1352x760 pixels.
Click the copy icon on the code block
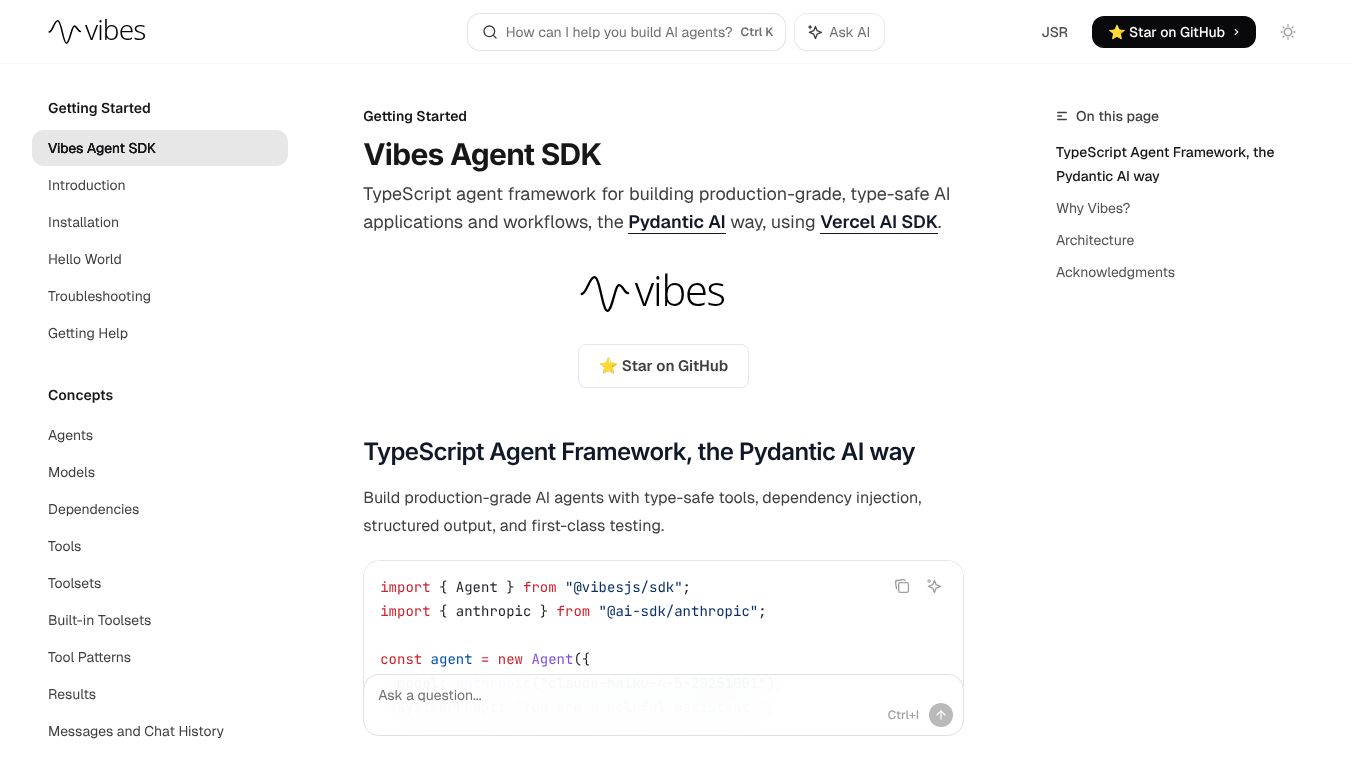[903, 586]
